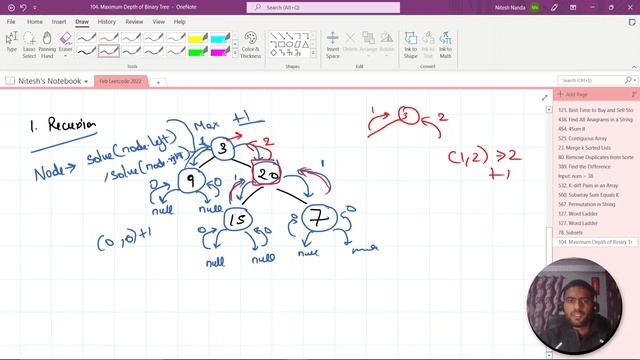Choose the triangle shape
The width and height of the screenshot is (640, 360).
(305, 44)
